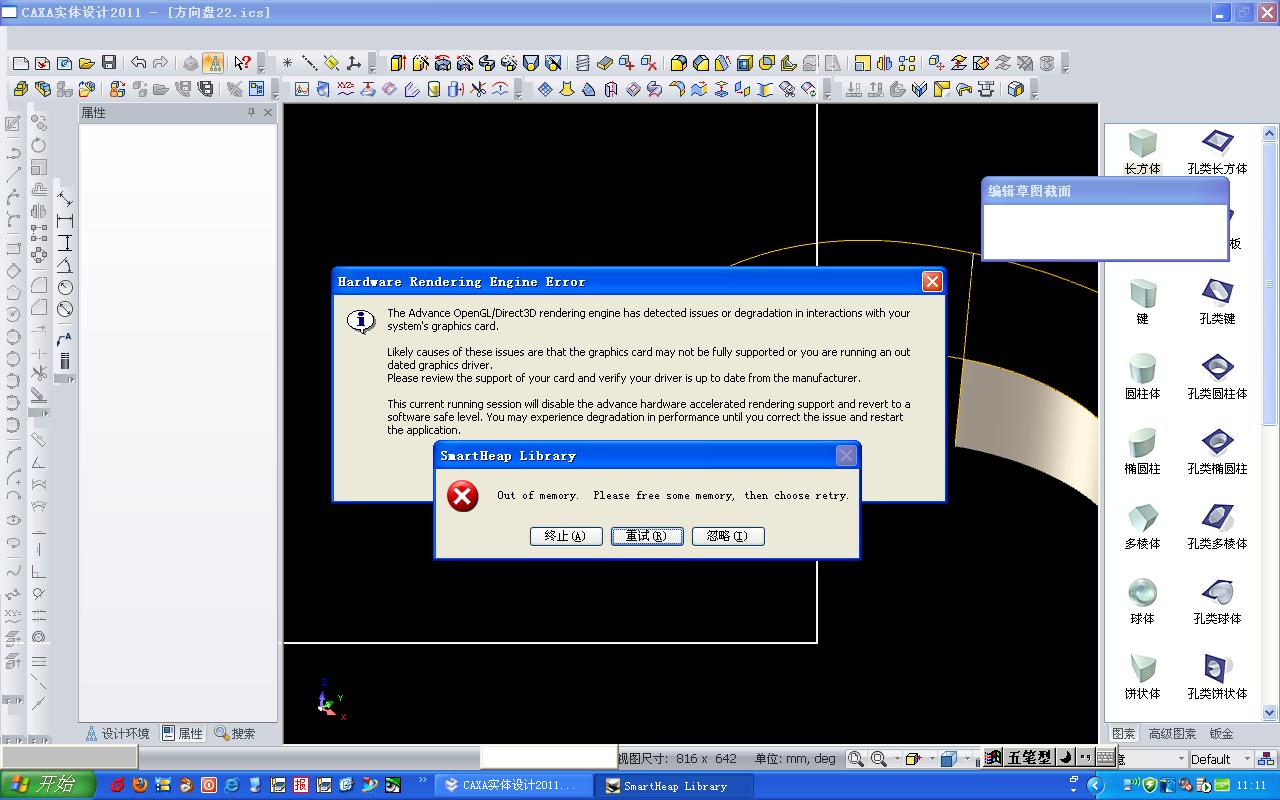The height and width of the screenshot is (800, 1280).
Task: Open the blue cube view style dropdown
Action: pyautogui.click(x=967, y=759)
